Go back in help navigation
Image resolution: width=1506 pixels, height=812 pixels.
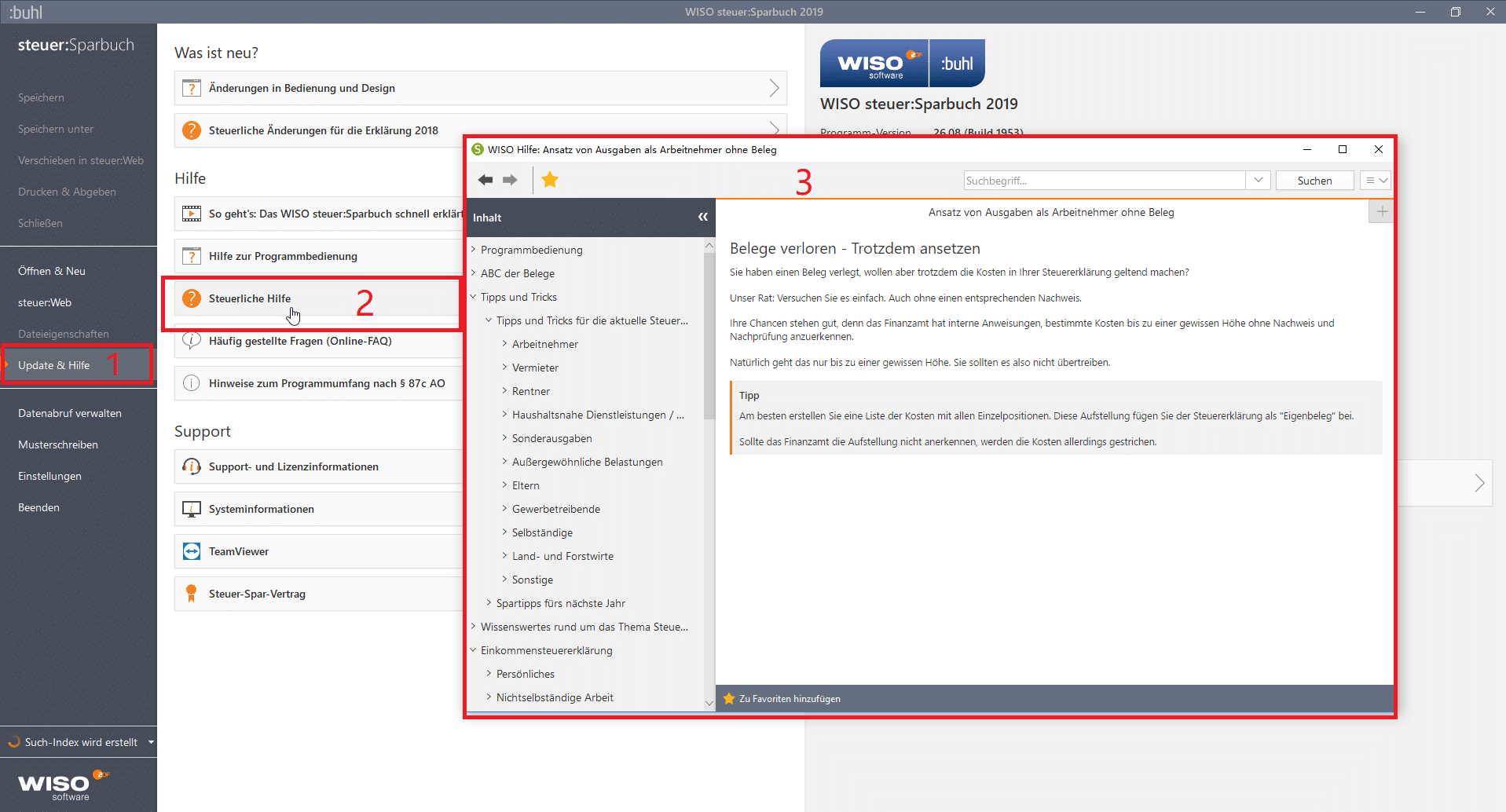(x=486, y=180)
